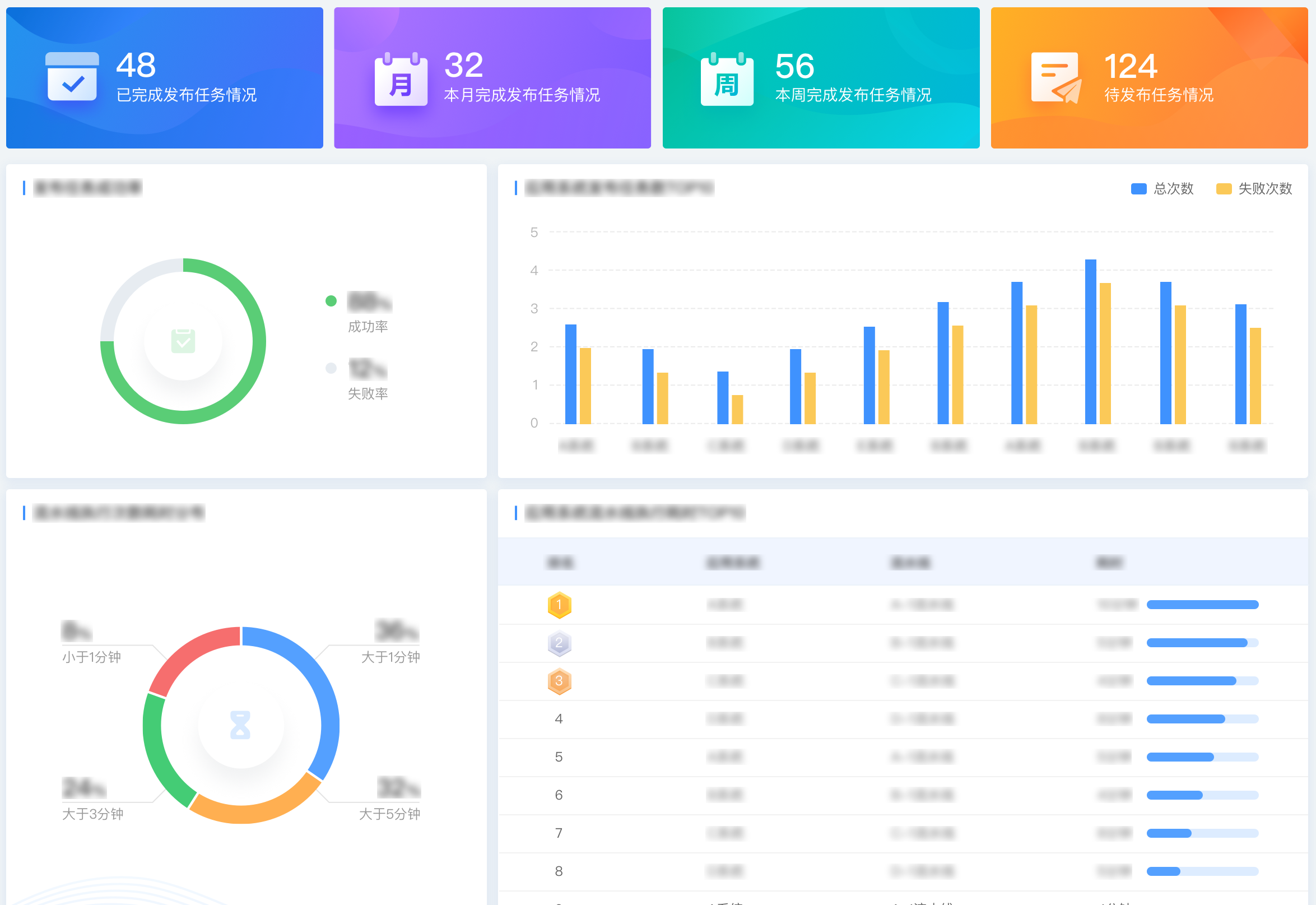Click the clipboard check icon inside success donut

pyautogui.click(x=183, y=341)
